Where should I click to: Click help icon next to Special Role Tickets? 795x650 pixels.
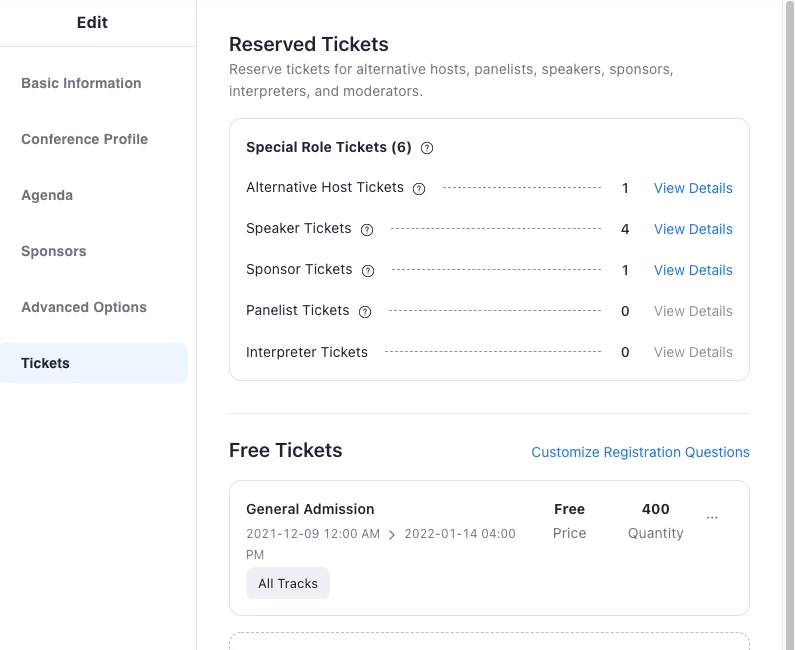tap(427, 148)
